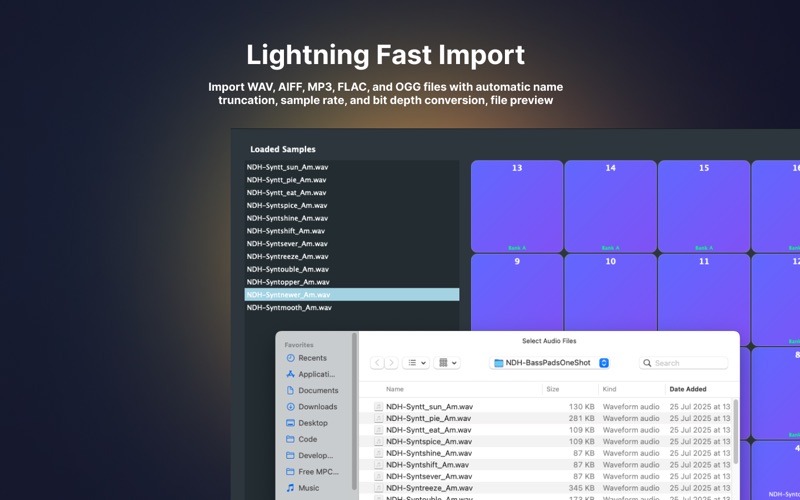Click the file icon of NDH-Syntt_pie_Am.wav
Viewport: 800px width, 500px height.
378,418
